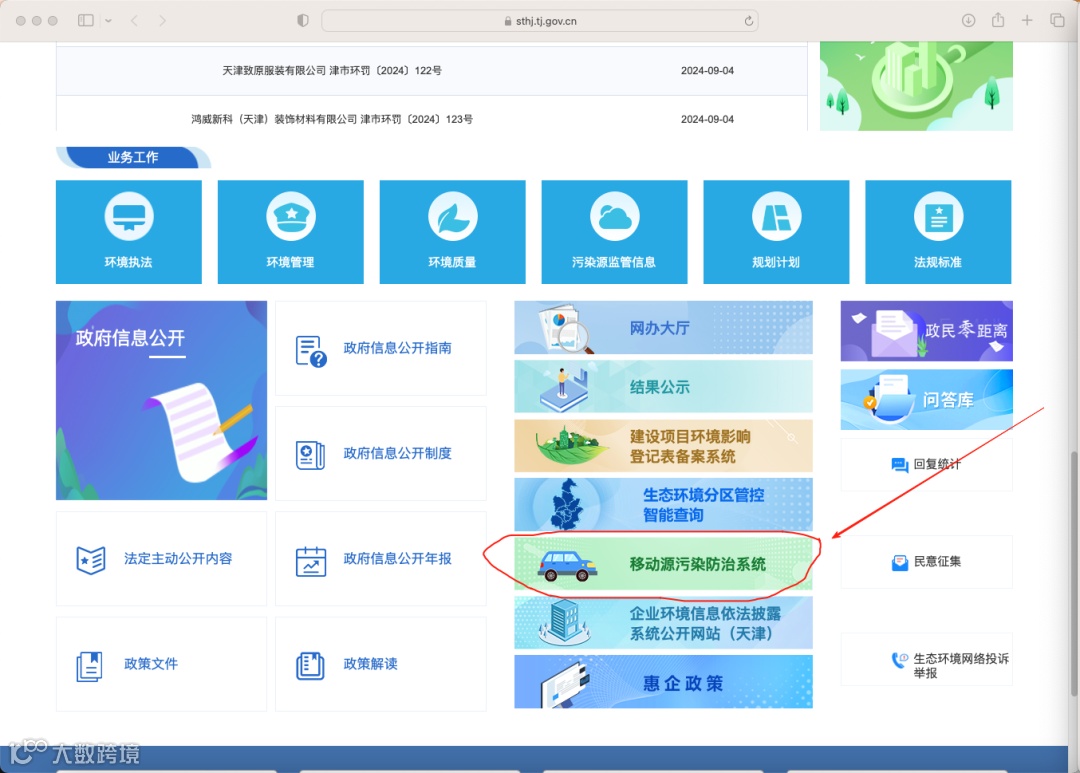Open 生态环境分区管控智能查询 banner
1080x773 pixels.
click(663, 504)
